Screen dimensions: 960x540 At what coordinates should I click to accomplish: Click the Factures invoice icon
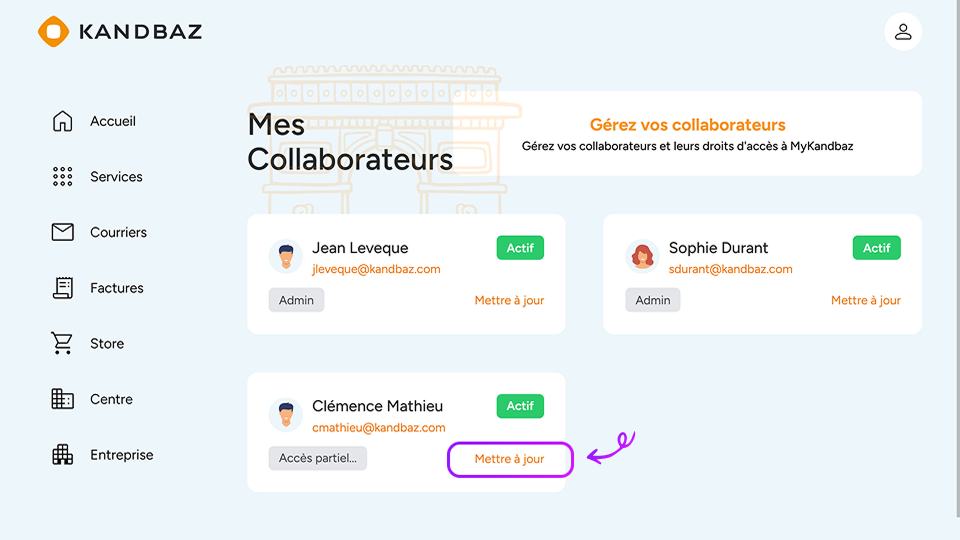(x=62, y=288)
